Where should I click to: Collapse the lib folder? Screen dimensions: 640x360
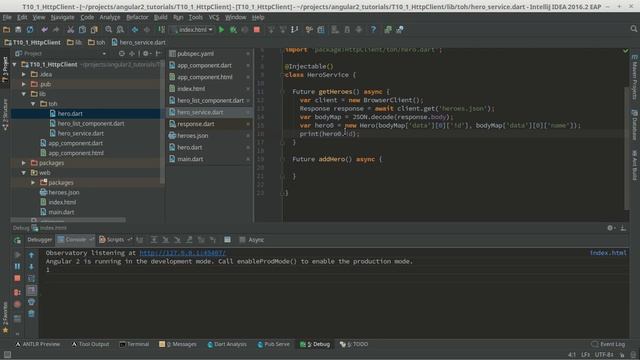click(24, 94)
